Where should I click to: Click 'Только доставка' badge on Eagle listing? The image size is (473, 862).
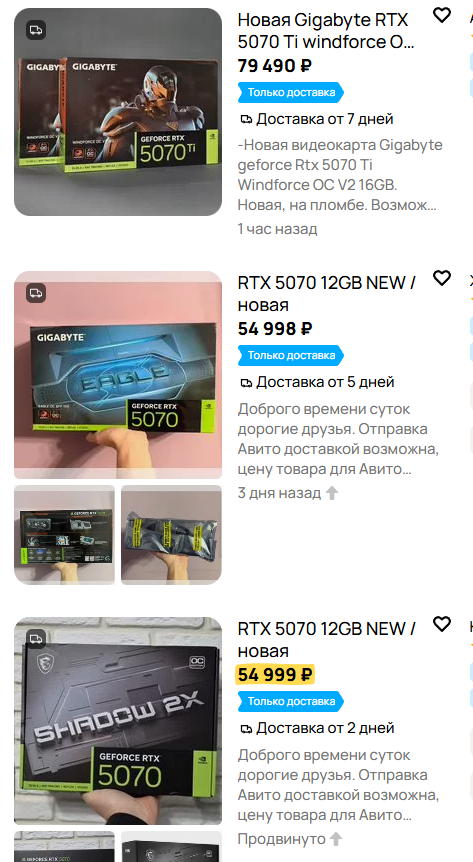tap(290, 355)
